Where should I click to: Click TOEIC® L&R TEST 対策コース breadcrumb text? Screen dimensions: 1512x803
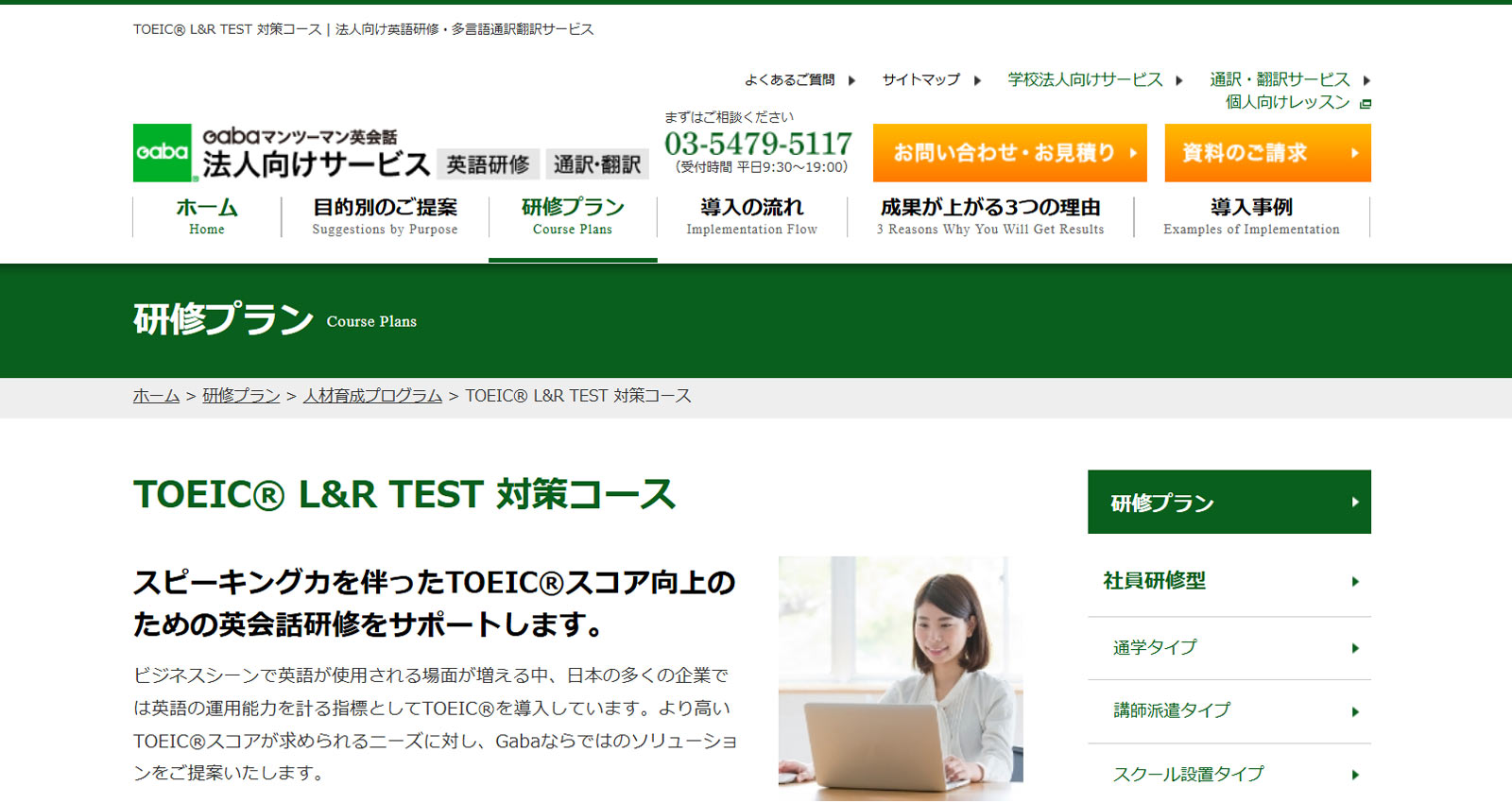pos(578,396)
